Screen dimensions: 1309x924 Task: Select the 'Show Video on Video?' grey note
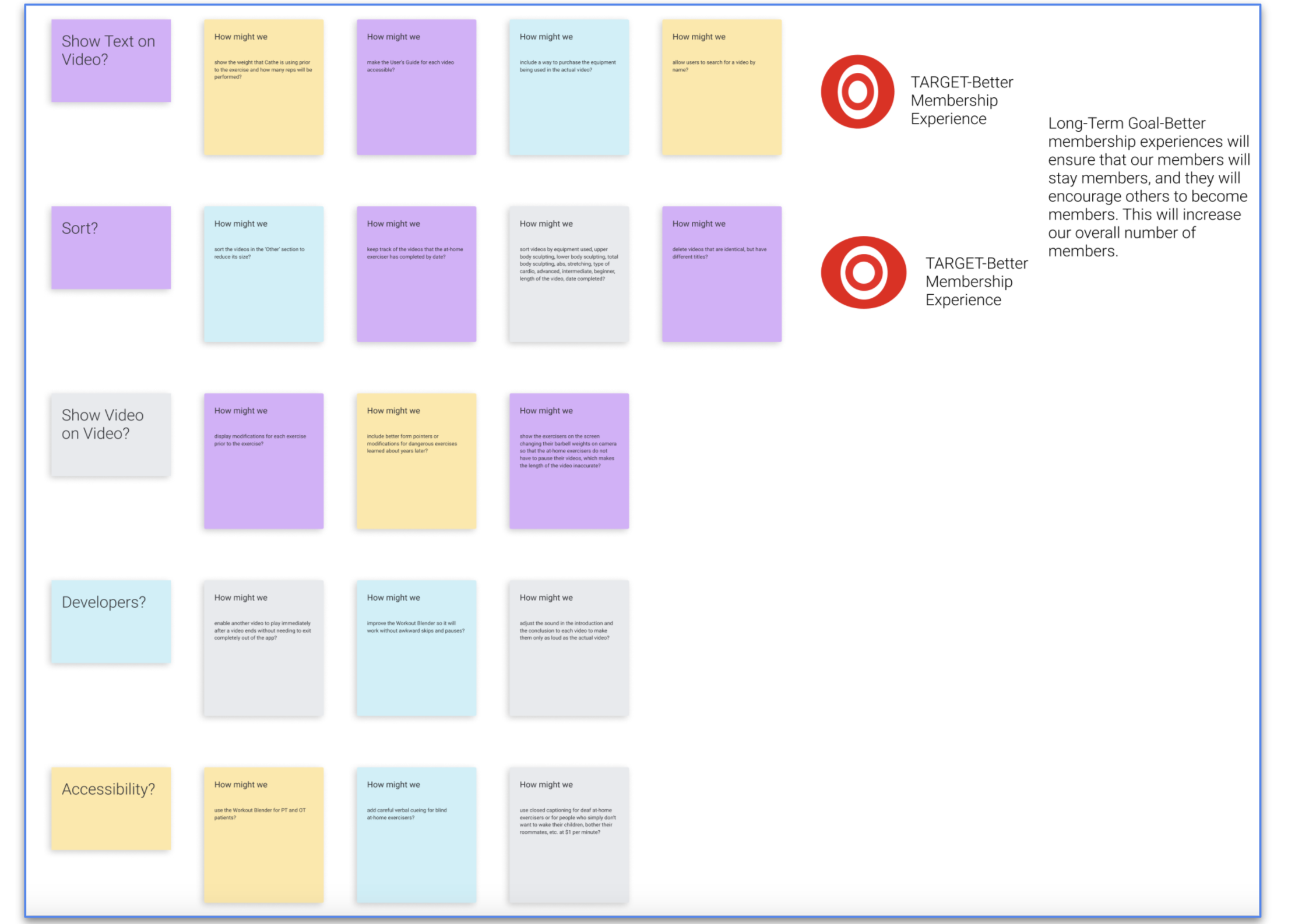point(111,435)
